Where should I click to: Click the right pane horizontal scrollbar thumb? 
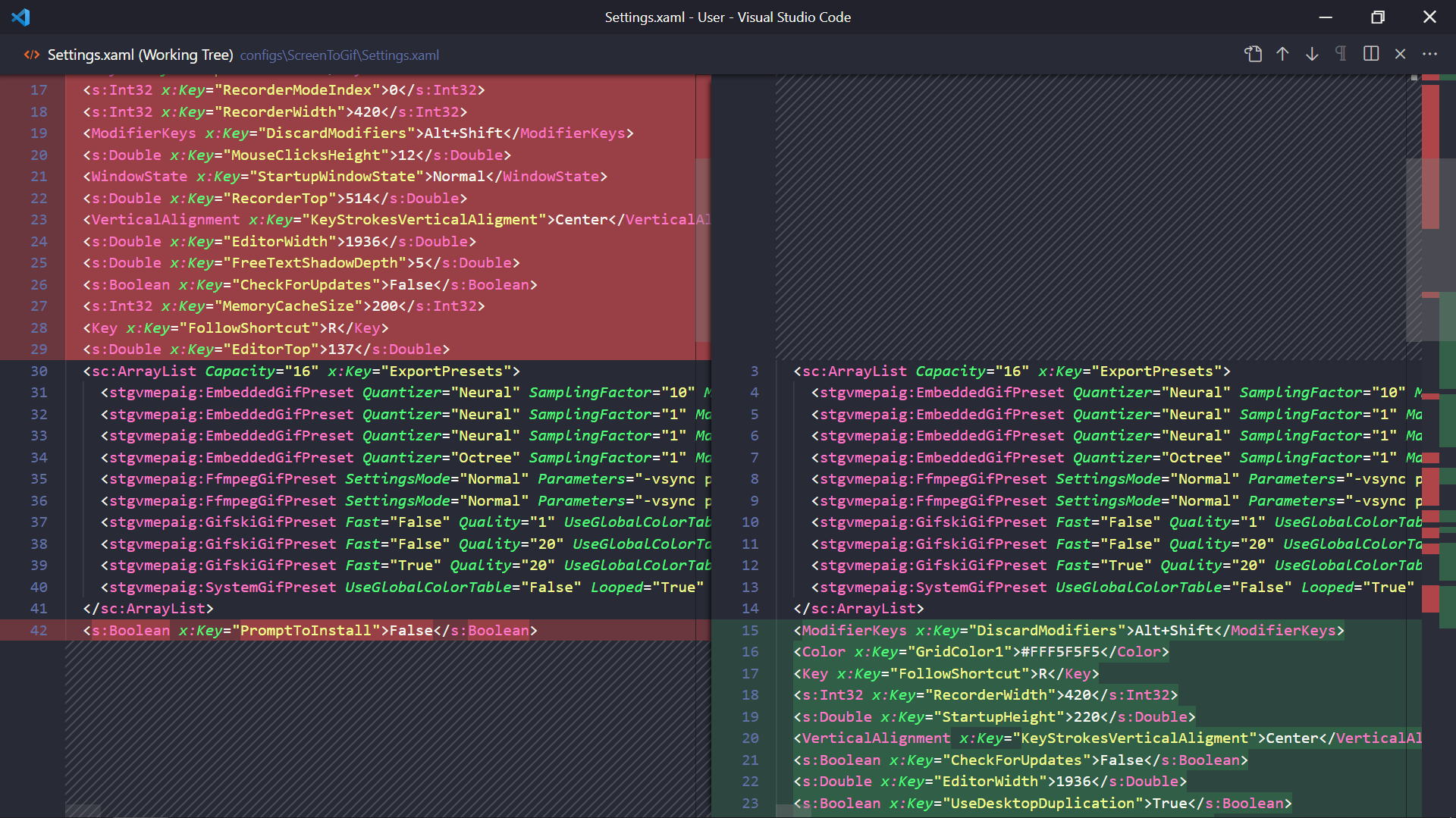(793, 811)
